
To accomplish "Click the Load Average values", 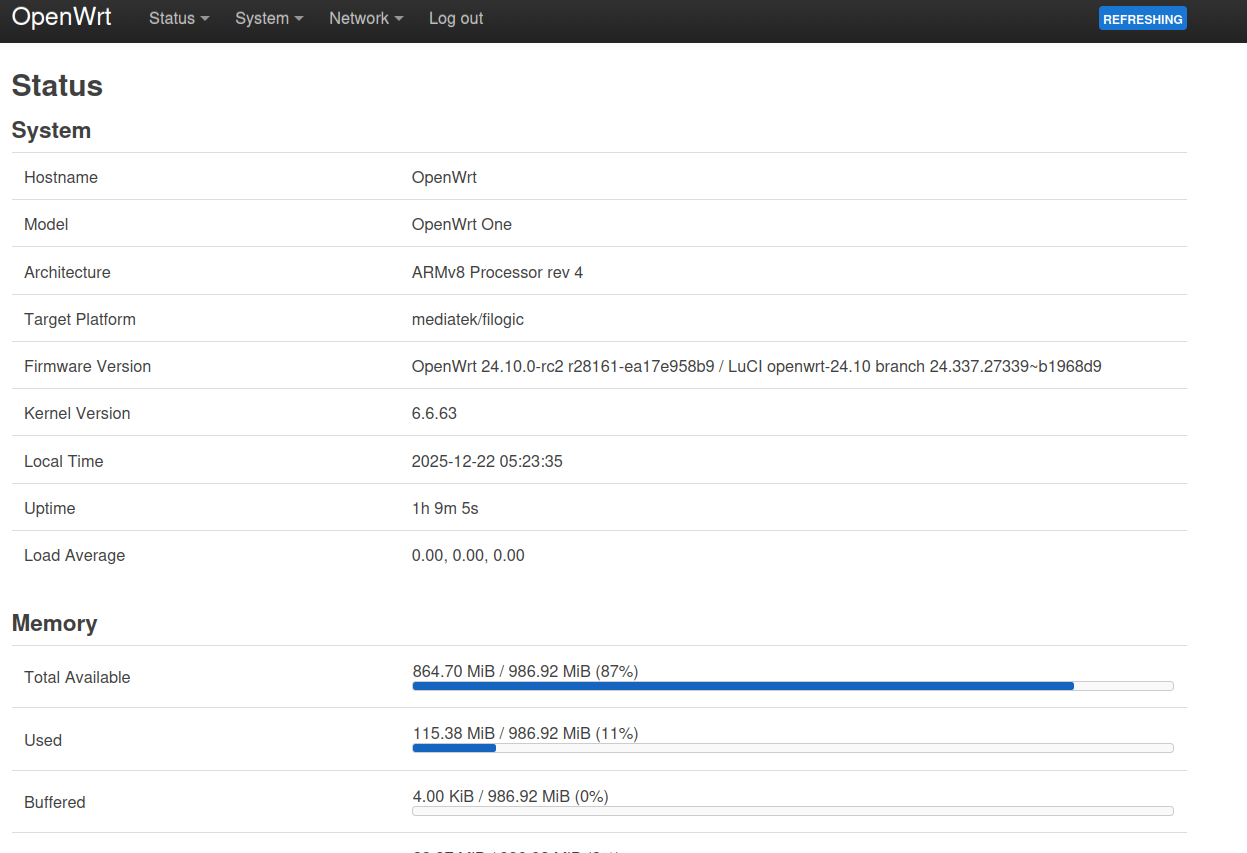I will (468, 556).
